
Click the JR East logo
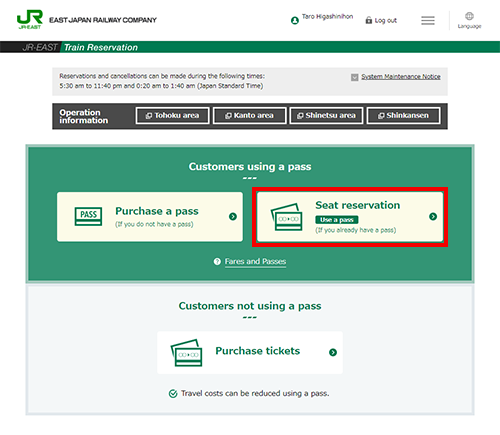click(x=30, y=20)
